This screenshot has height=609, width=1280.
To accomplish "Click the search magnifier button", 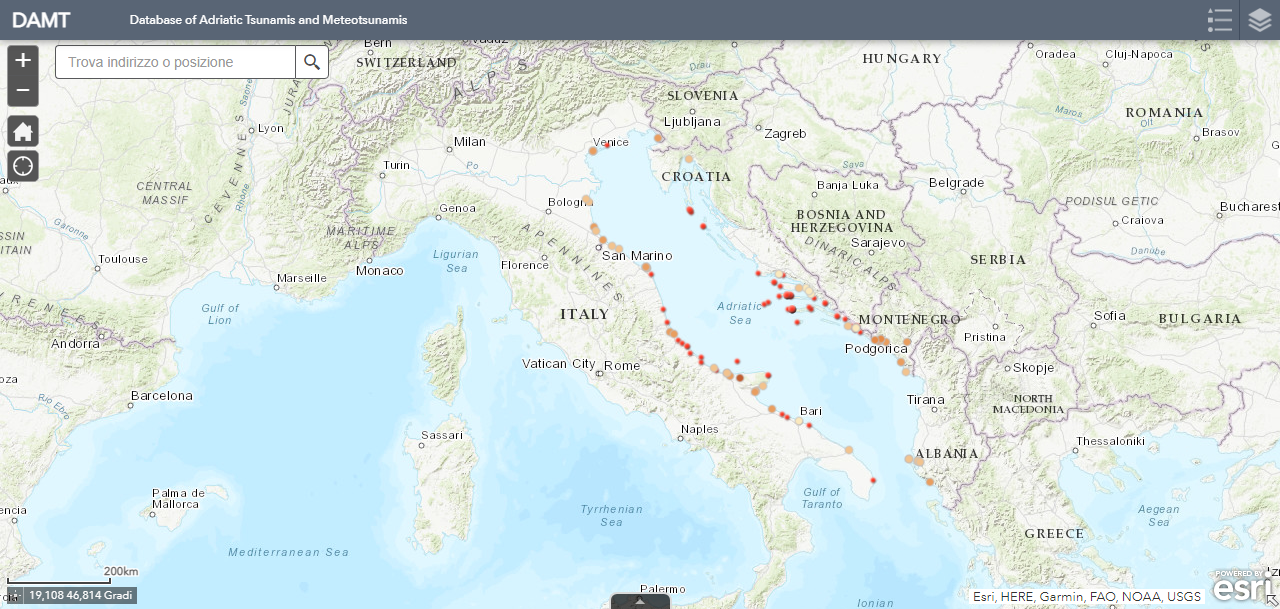I will [x=312, y=62].
